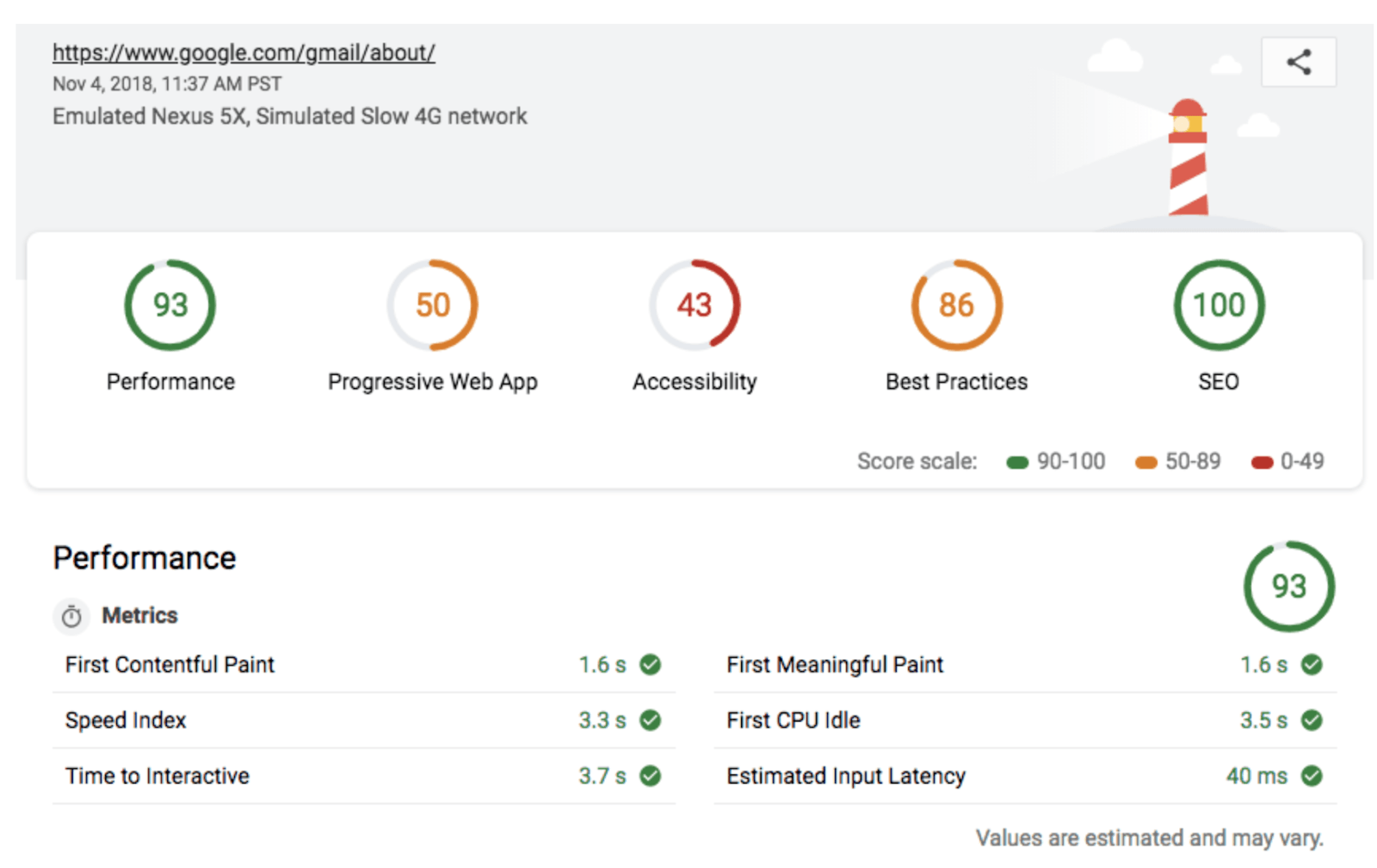Click the share icon button
Viewport: 1377px width, 868px height.
(x=1298, y=62)
